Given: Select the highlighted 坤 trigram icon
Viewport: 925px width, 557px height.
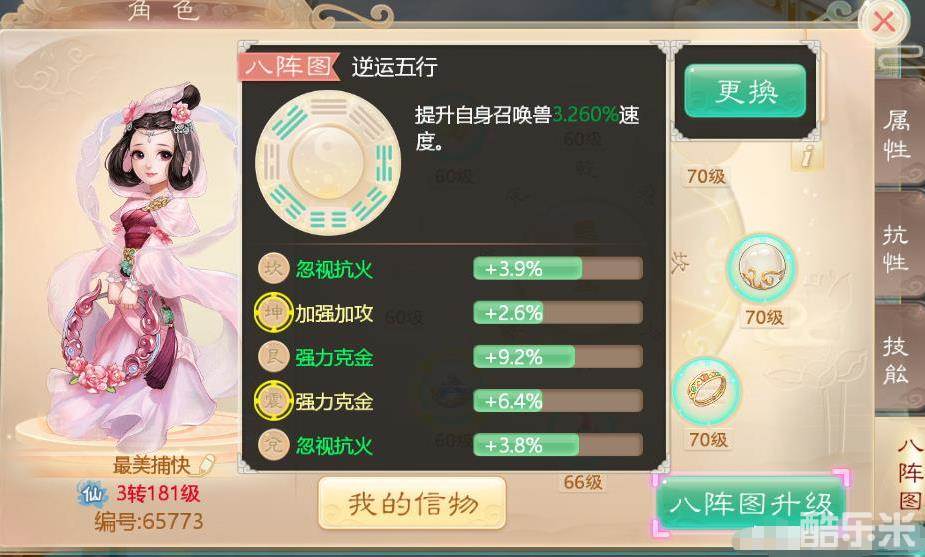Looking at the screenshot, I should pos(273,312).
